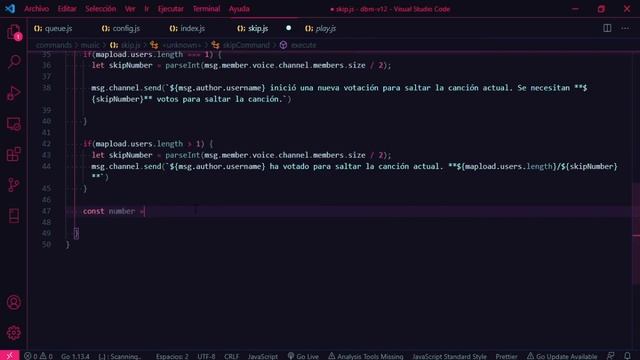Click Prettier in the status bar

click(506, 356)
